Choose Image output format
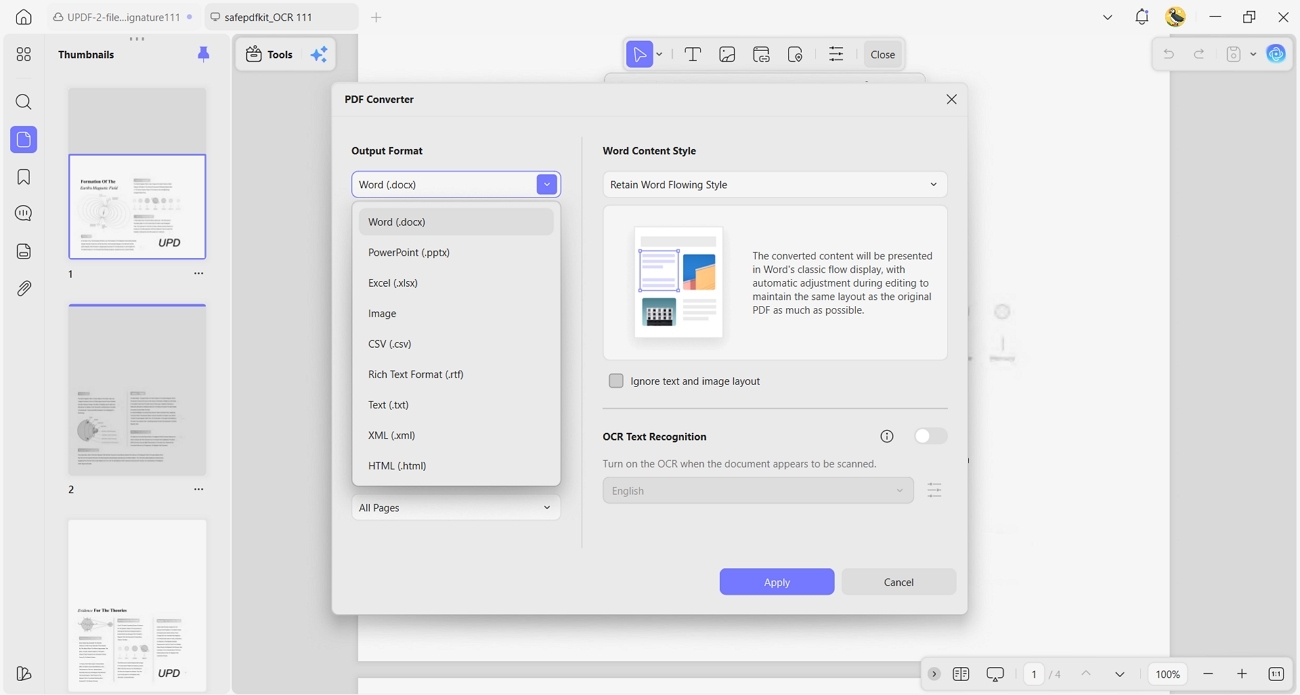Screen dimensions: 1300x695 click(x=456, y=313)
